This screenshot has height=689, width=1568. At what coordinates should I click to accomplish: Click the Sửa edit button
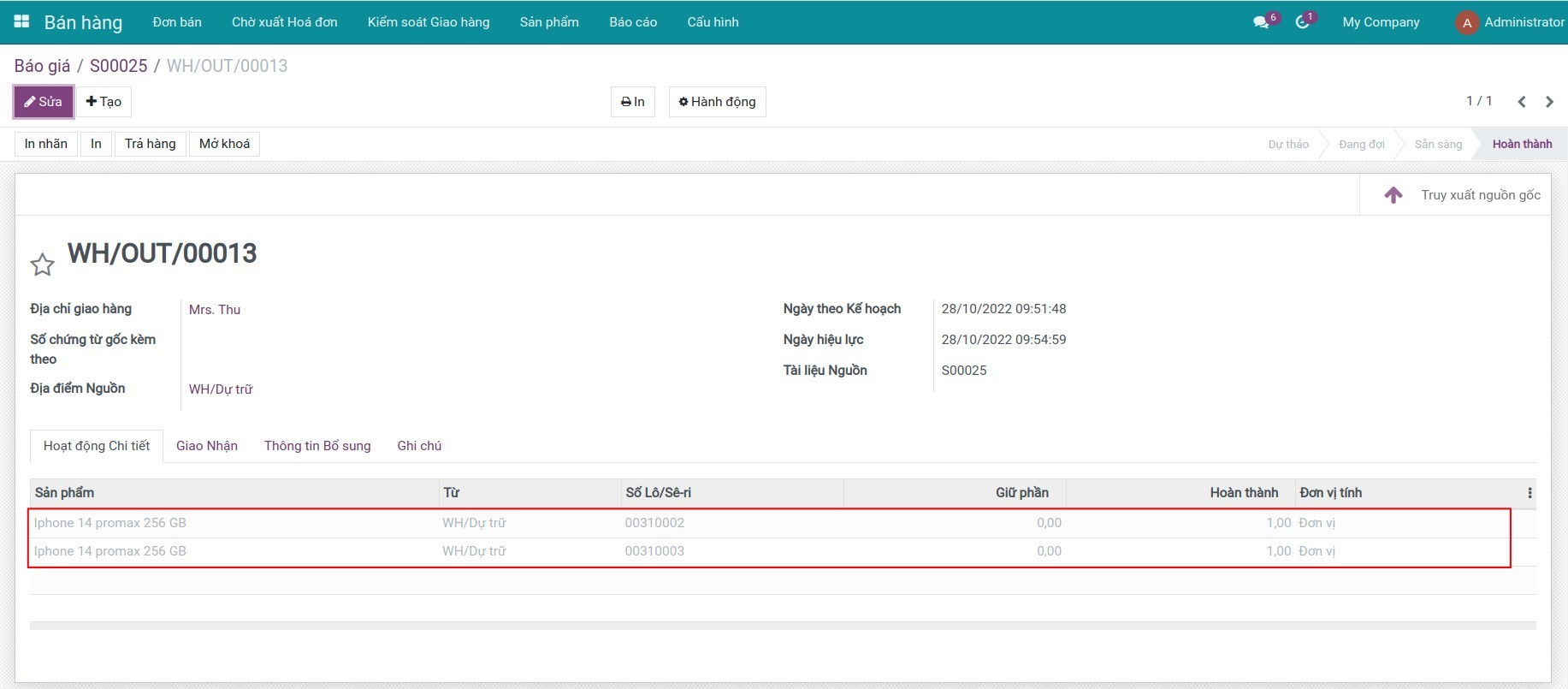(44, 102)
